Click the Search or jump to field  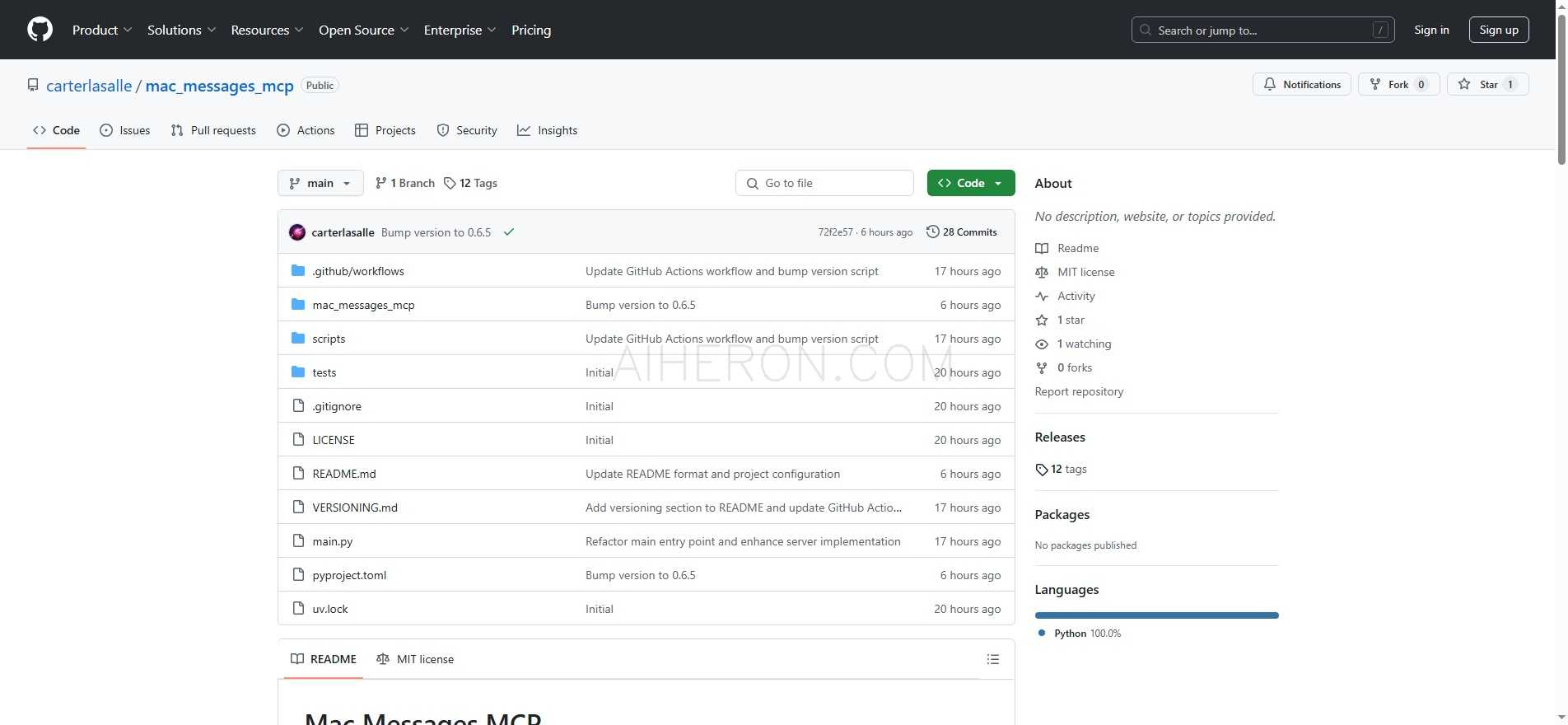[x=1263, y=30]
